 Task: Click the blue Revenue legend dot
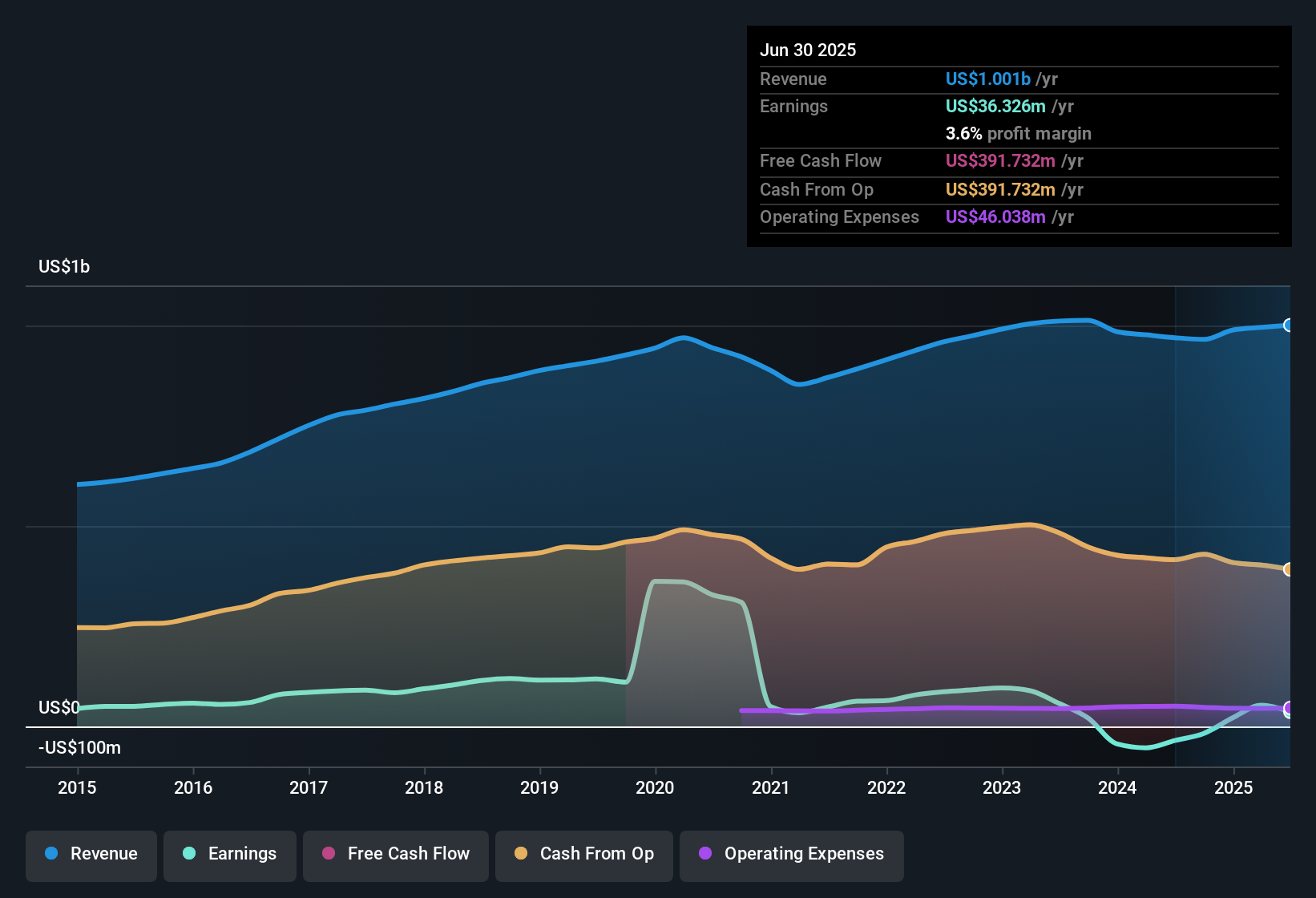coord(50,854)
